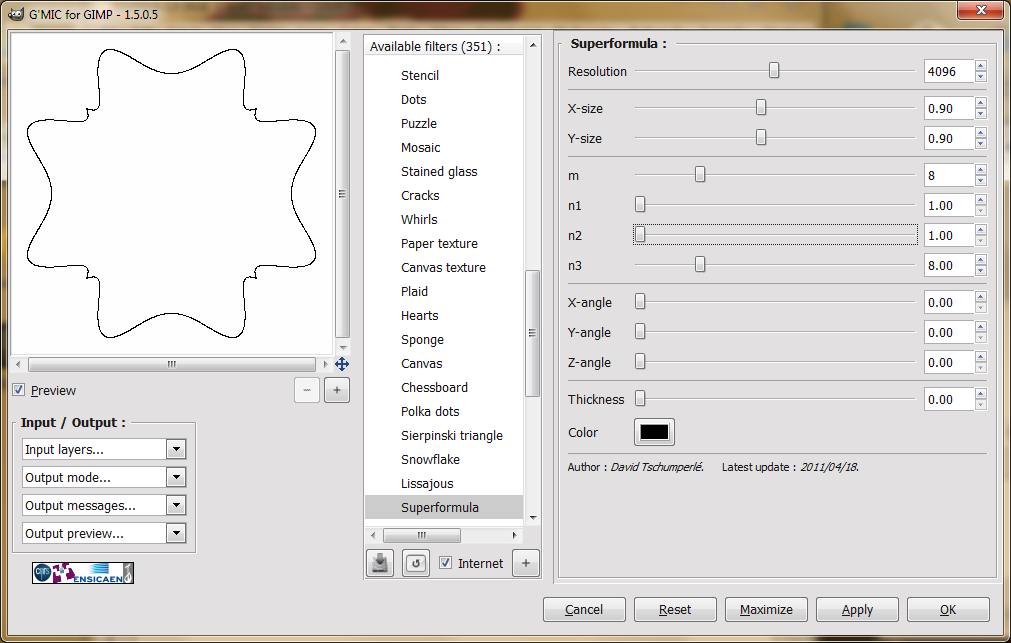
Task: Zoom out the preview with minus button
Action: (x=307, y=390)
